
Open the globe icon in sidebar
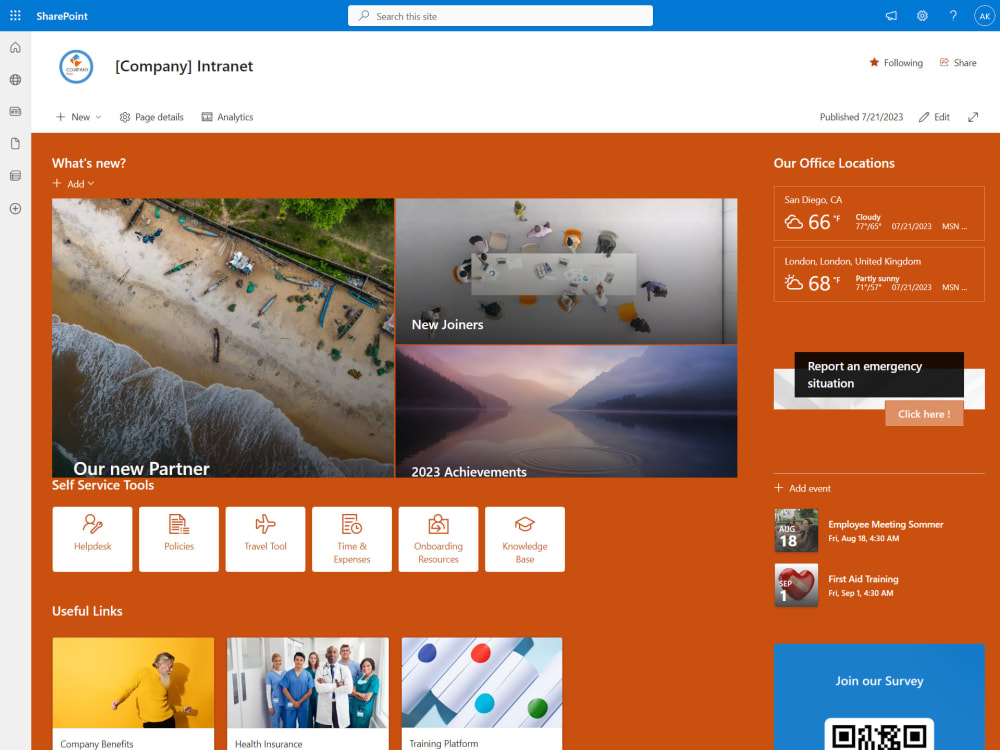14,79
